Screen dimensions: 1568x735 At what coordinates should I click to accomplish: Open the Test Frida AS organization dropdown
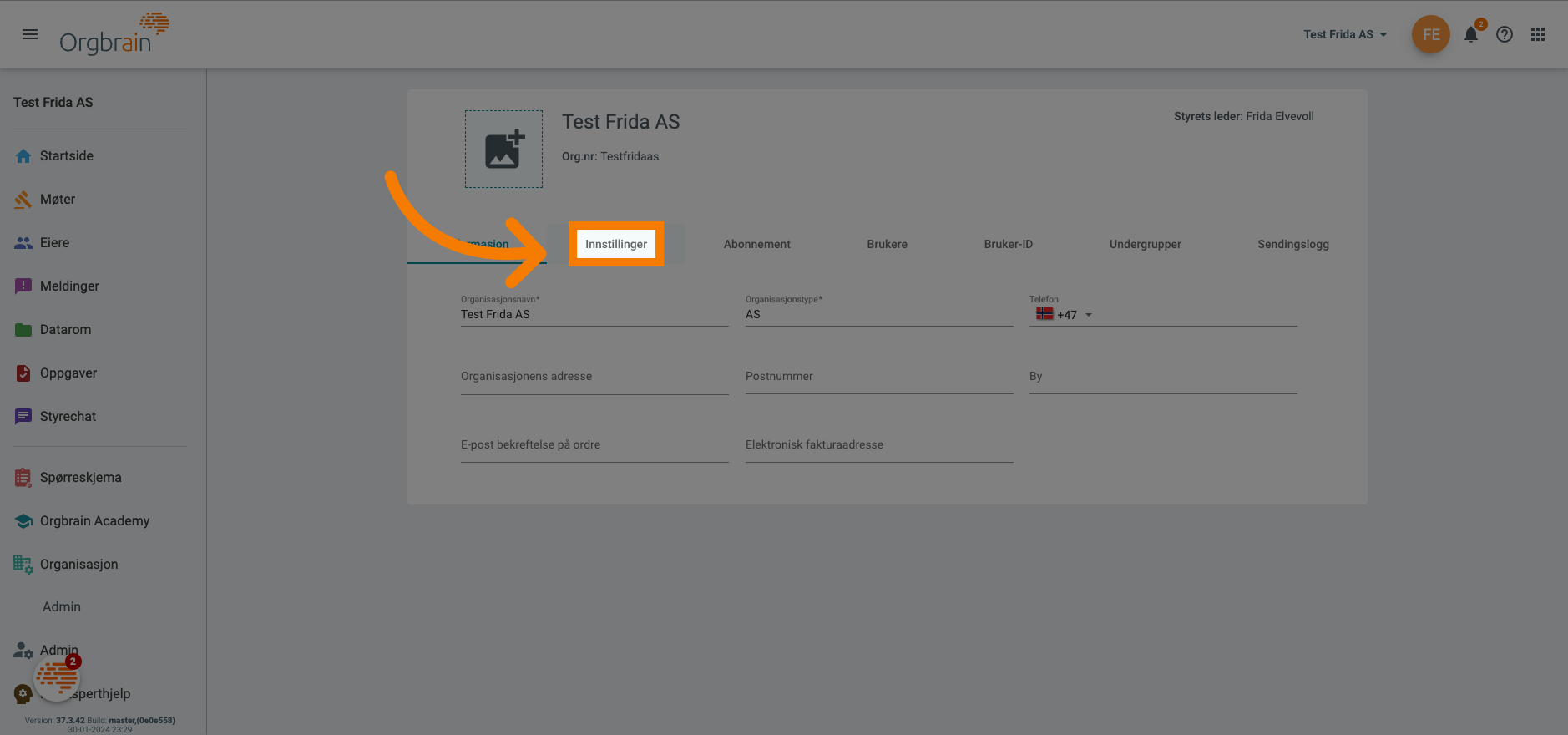click(x=1345, y=34)
